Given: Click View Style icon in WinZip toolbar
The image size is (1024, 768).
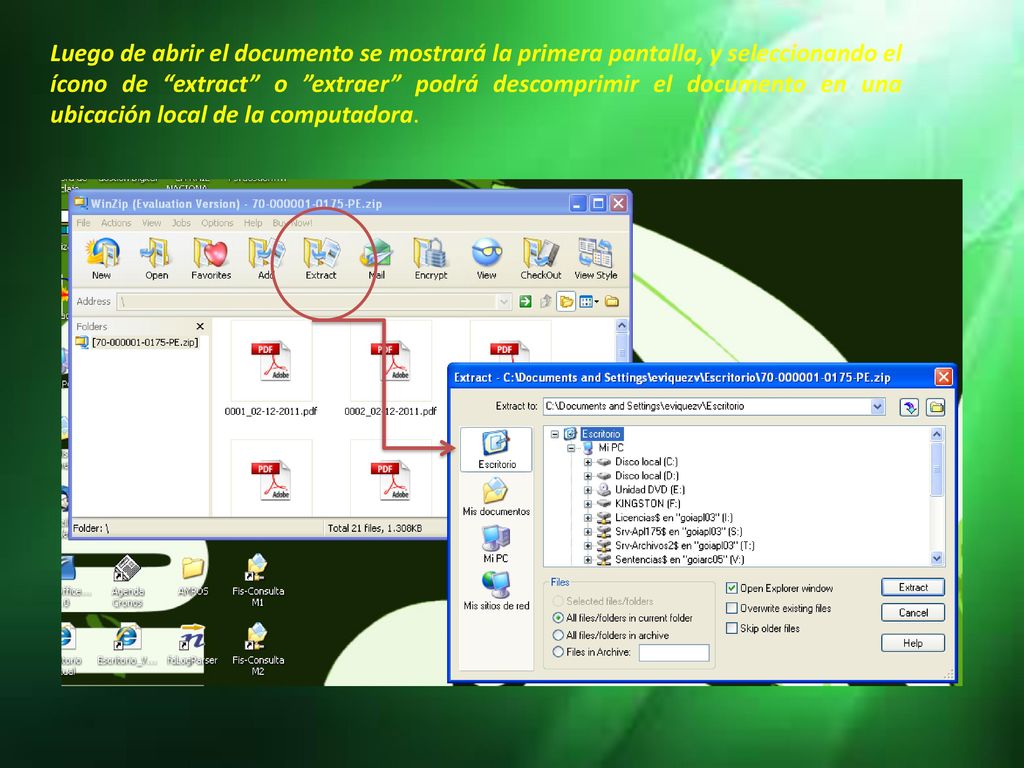Looking at the screenshot, I should click(x=596, y=259).
